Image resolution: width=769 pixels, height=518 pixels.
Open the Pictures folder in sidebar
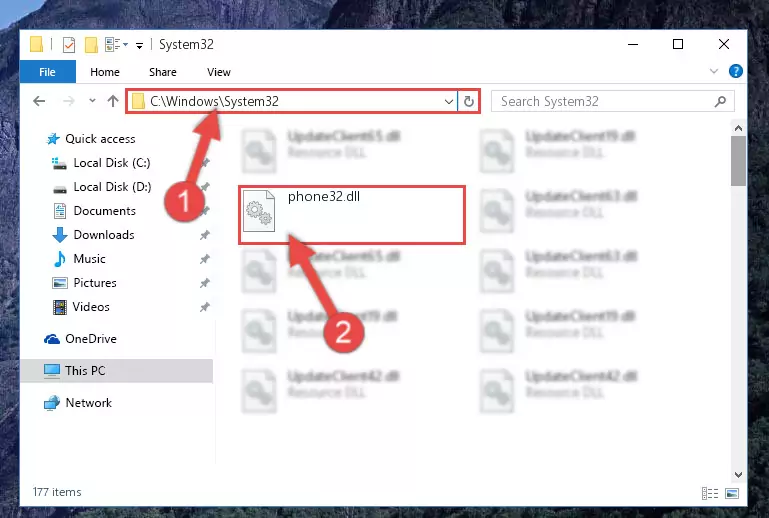(x=84, y=283)
